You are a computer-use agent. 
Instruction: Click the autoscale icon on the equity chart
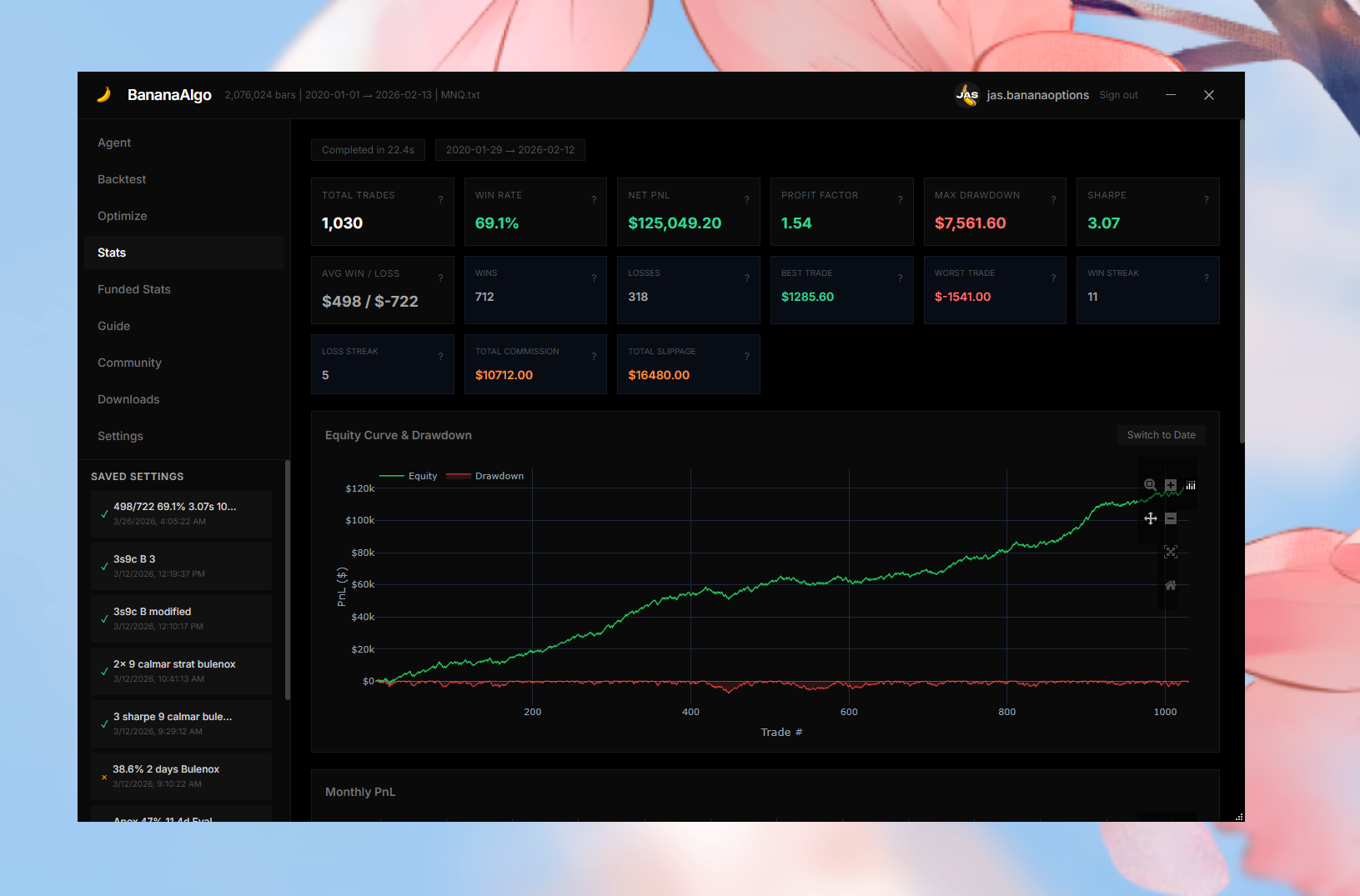click(x=1171, y=552)
